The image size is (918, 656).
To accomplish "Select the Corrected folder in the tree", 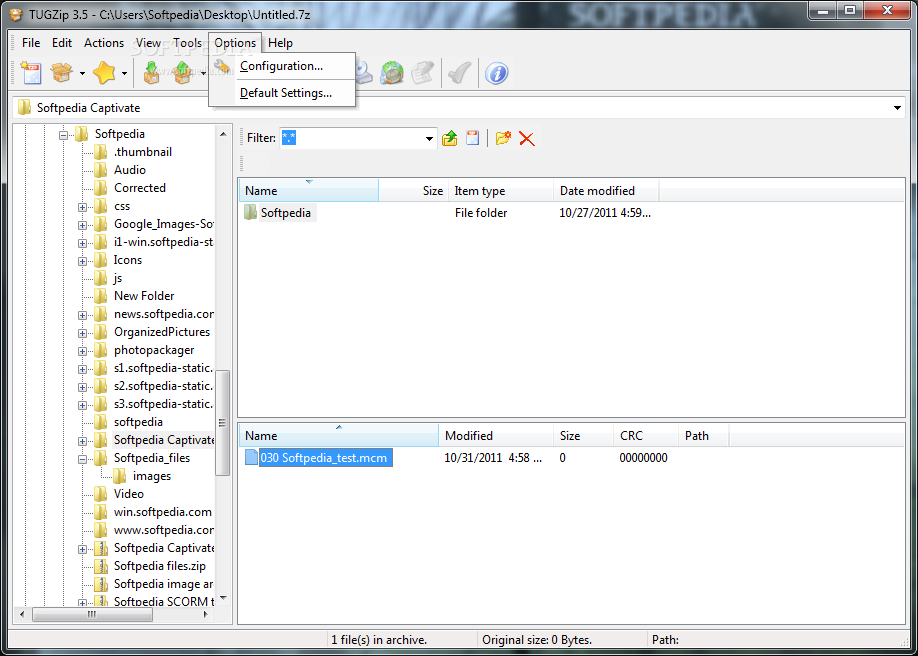I will (140, 188).
